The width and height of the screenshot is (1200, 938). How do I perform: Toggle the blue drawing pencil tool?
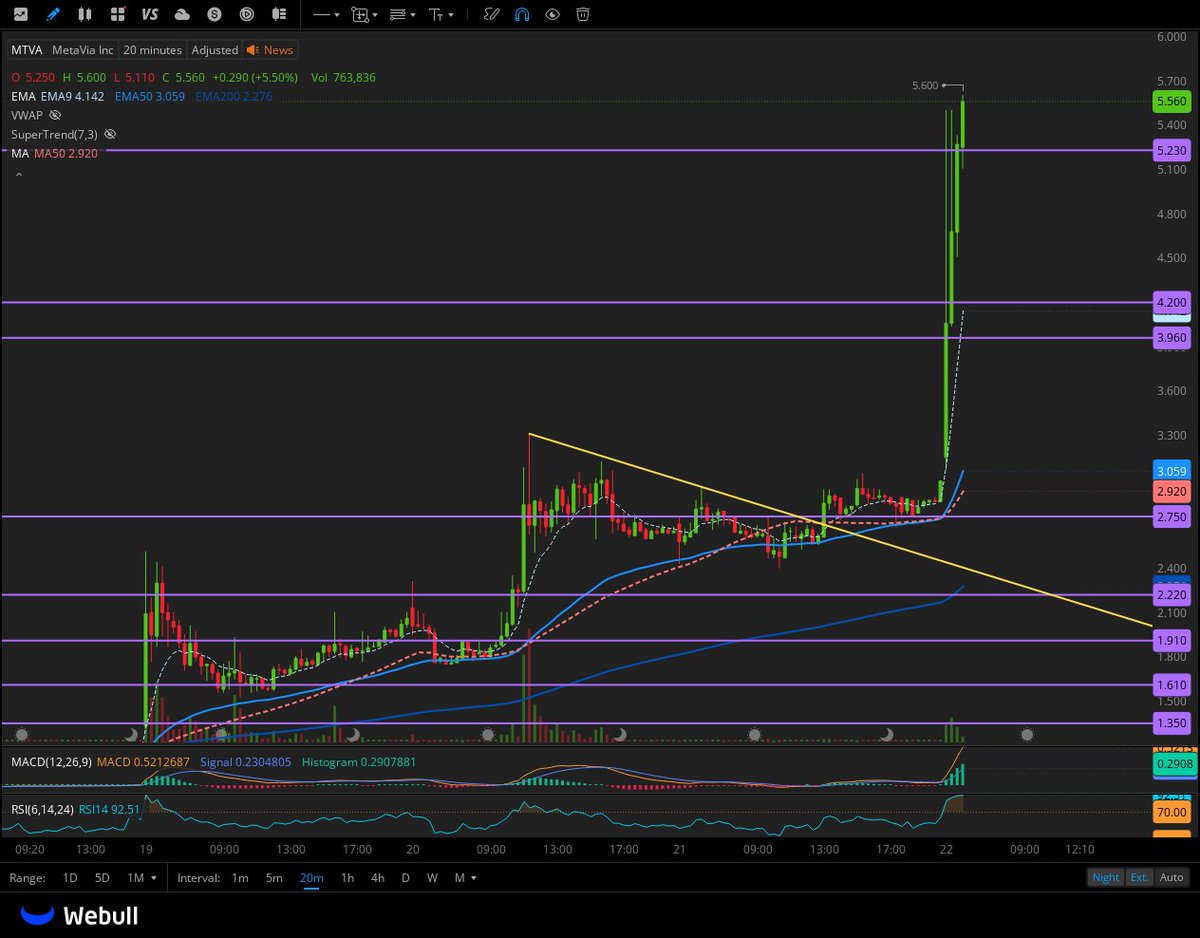pos(53,14)
